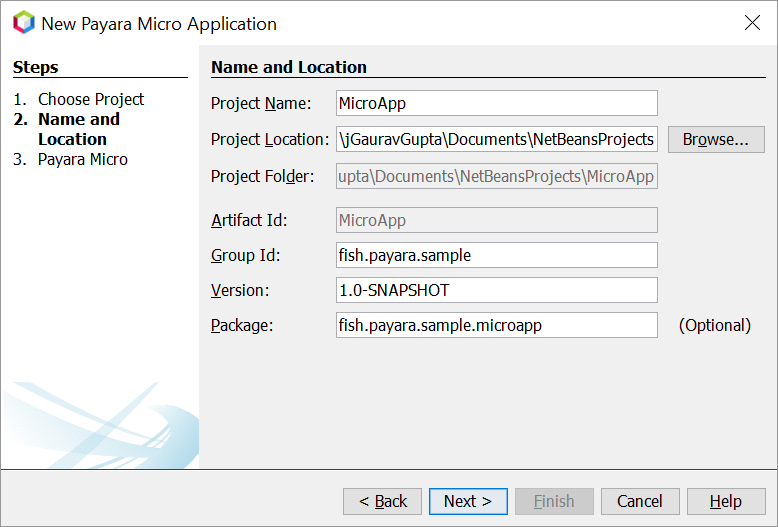Click the Project Name field containing MicroApp
The image size is (778, 527).
(x=497, y=103)
